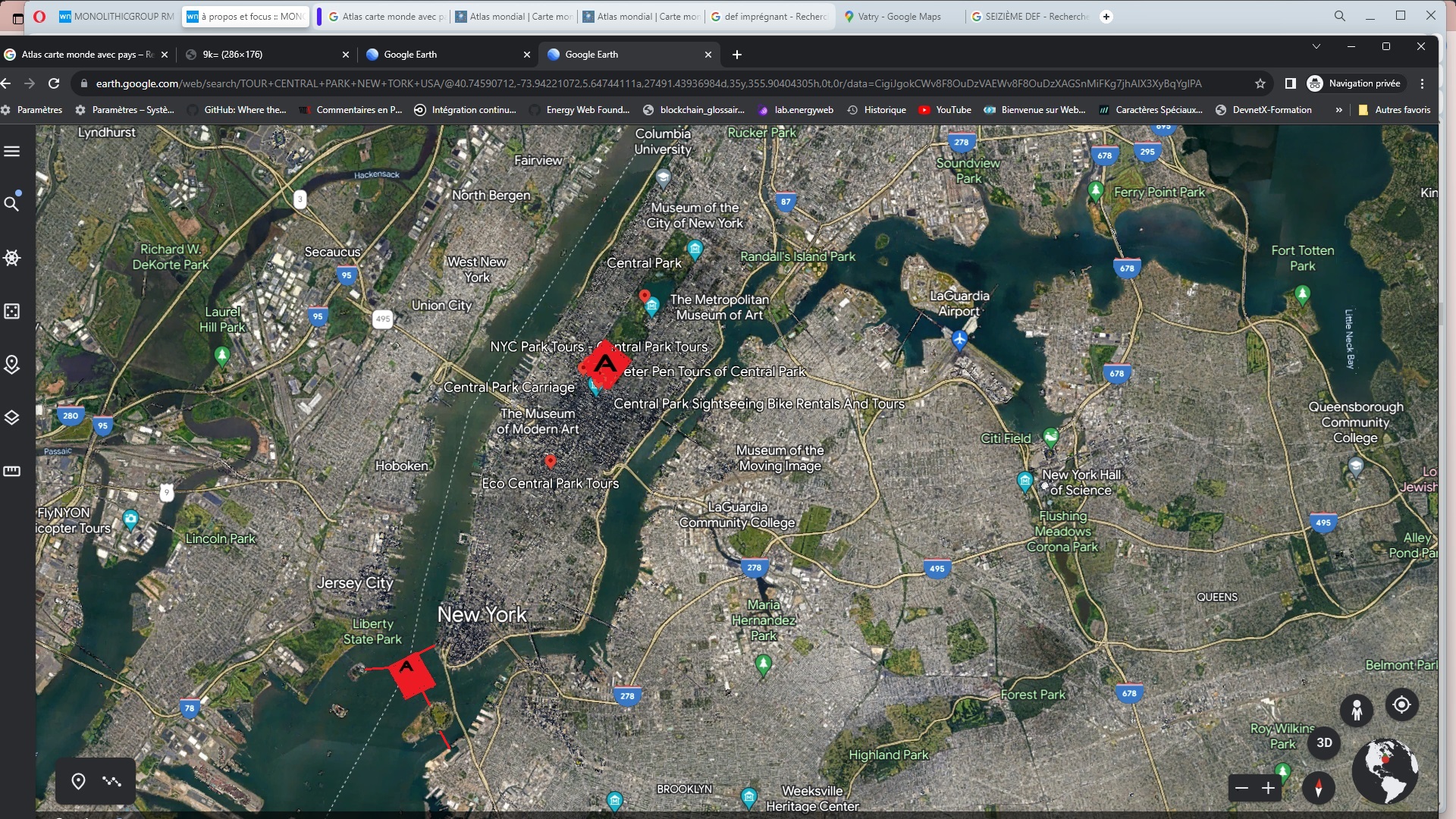Open the Navigation privée profile button

point(1354,83)
